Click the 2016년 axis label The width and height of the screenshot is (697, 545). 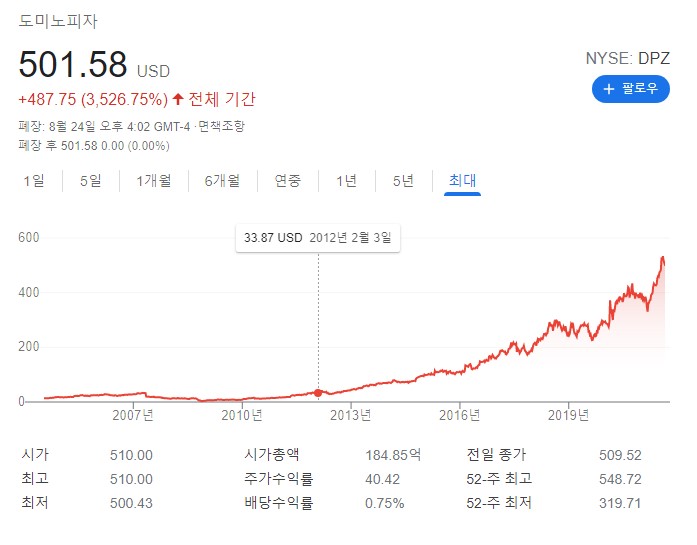(x=459, y=415)
